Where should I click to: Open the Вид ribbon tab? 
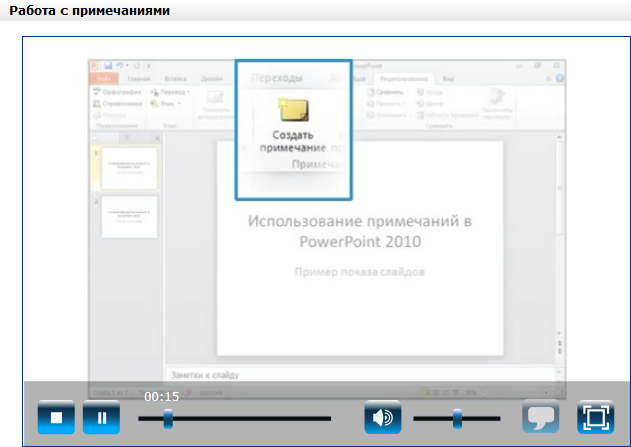point(448,79)
